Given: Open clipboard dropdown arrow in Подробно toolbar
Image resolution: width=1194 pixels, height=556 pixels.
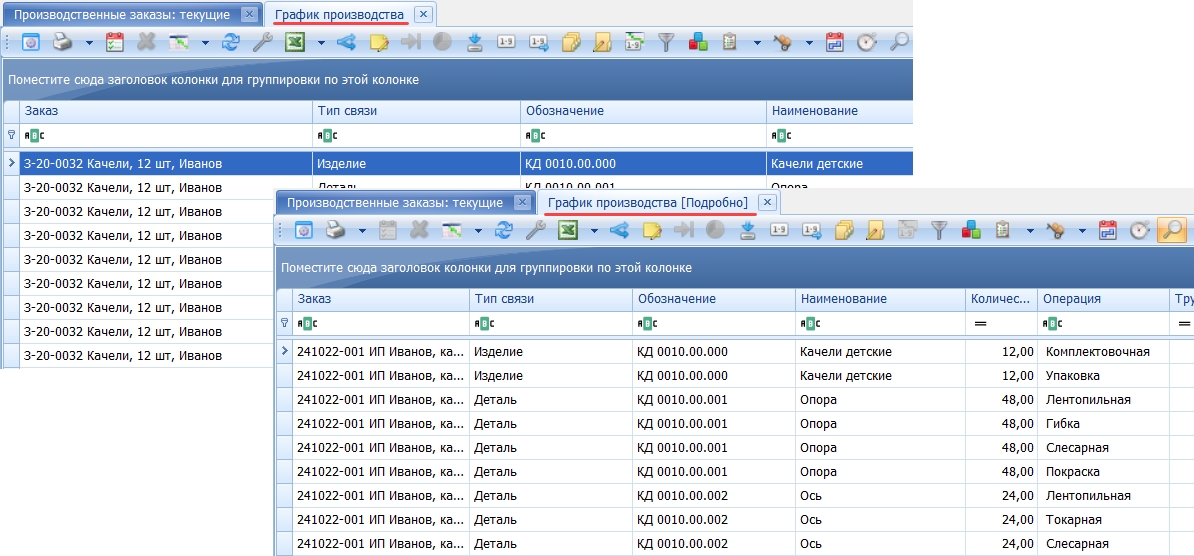Looking at the screenshot, I should 1030,230.
